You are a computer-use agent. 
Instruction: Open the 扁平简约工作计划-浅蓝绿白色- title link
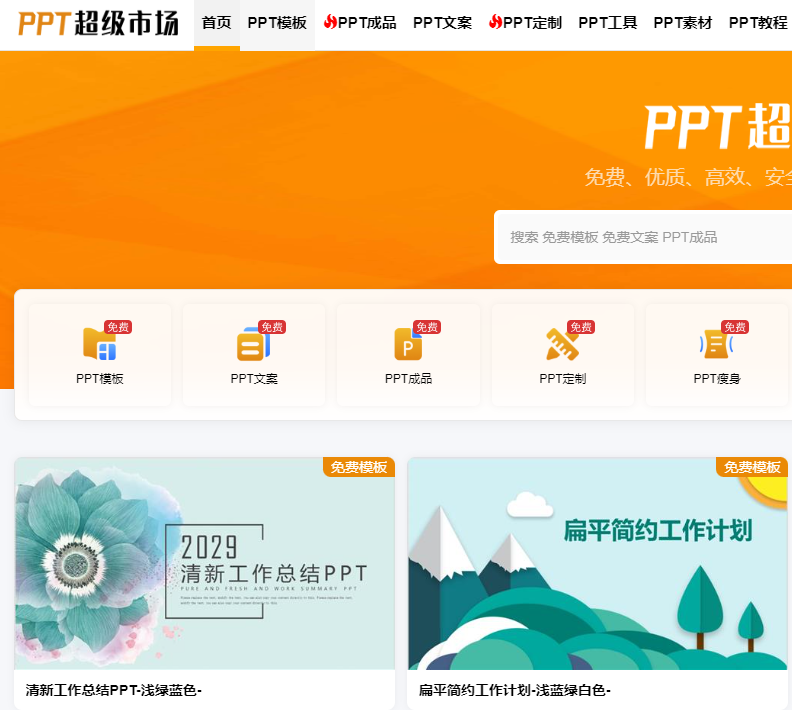[x=515, y=690]
